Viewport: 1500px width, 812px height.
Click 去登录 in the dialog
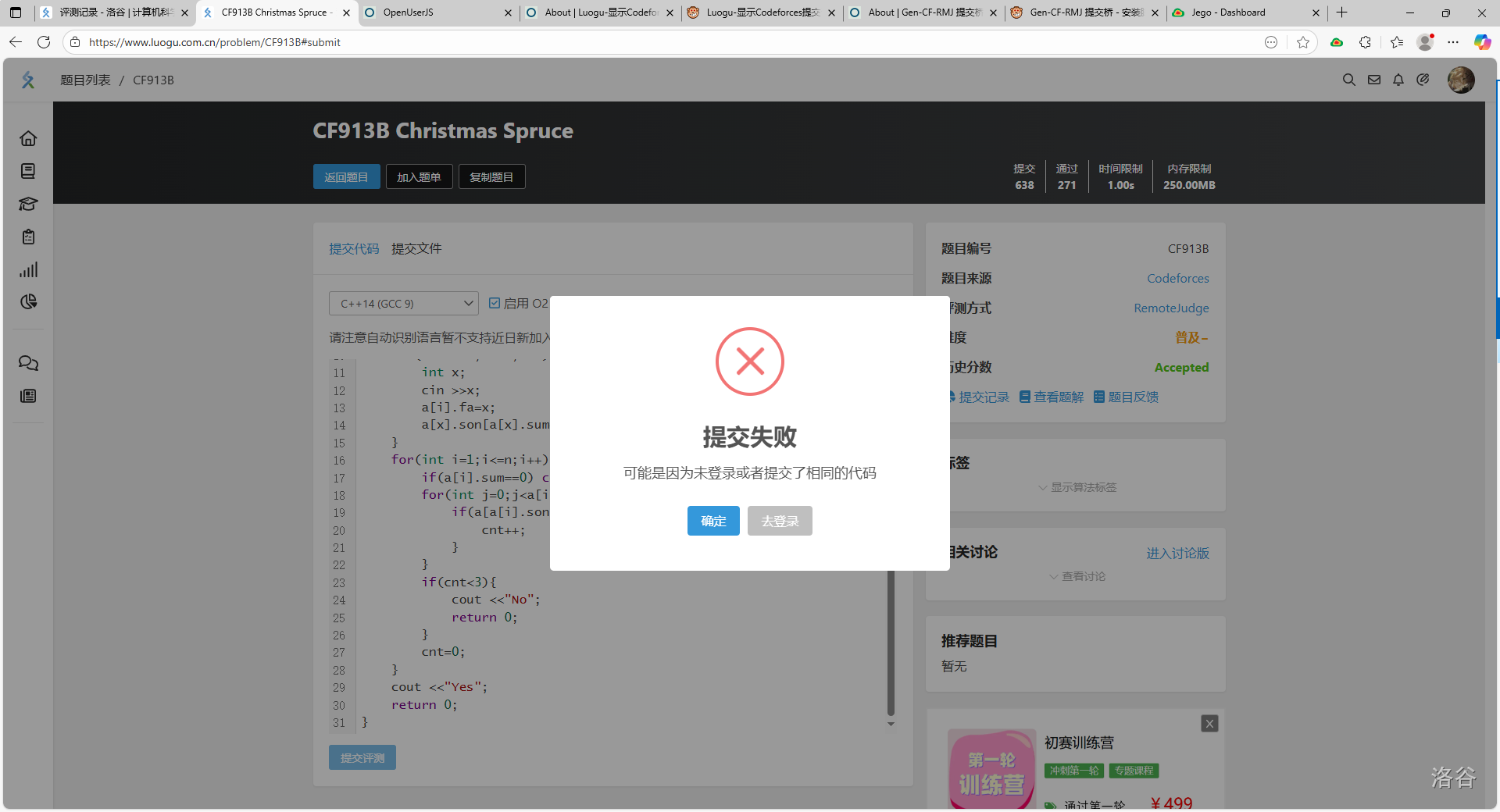pos(780,521)
